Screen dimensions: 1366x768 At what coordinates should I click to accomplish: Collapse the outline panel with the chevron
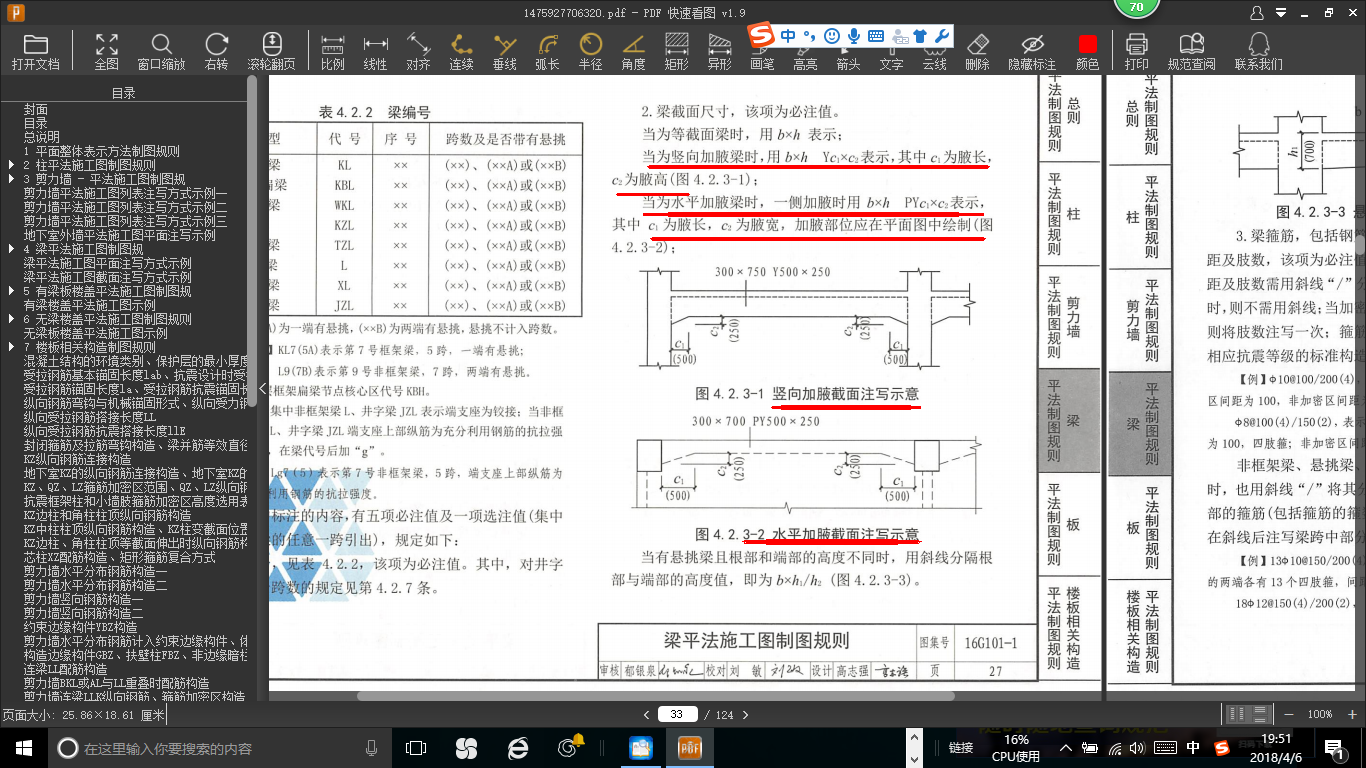[263, 388]
